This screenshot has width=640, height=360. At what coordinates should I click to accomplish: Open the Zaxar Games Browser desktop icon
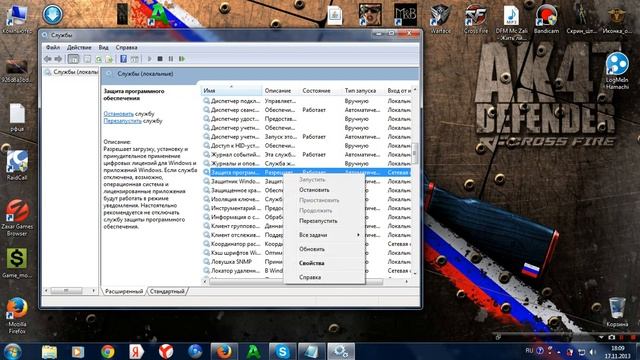[17, 218]
